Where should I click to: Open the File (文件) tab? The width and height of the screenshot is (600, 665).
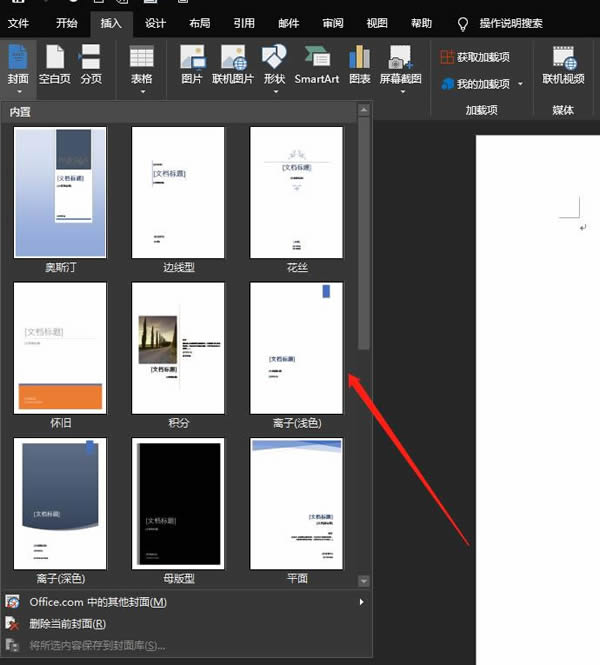[x=19, y=22]
